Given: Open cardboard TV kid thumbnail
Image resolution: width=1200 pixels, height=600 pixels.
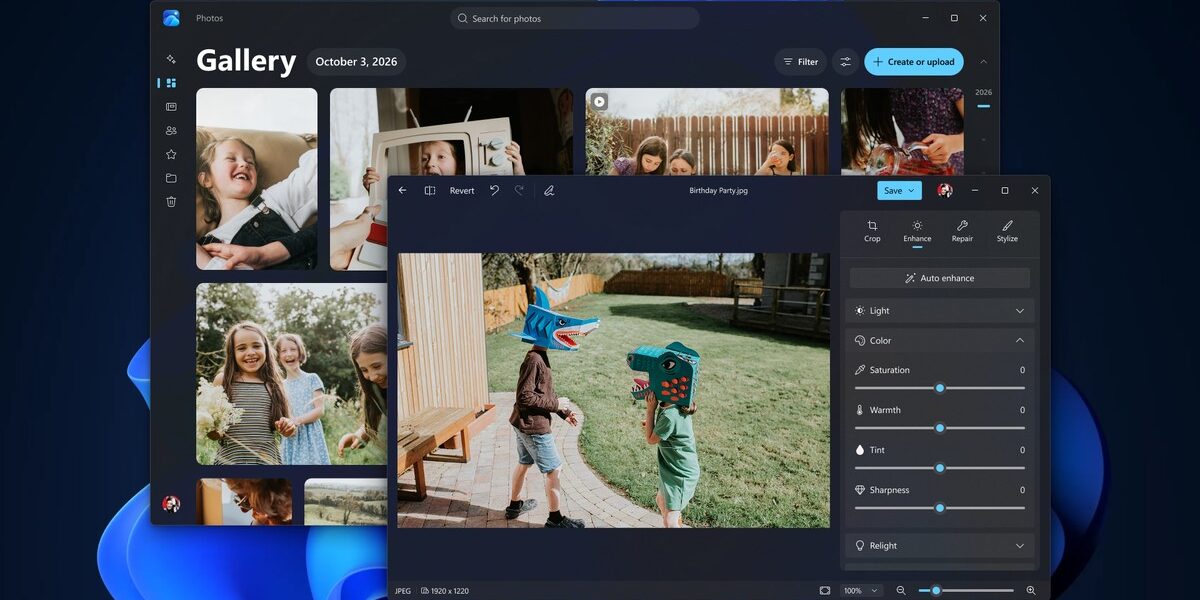Looking at the screenshot, I should [x=452, y=131].
